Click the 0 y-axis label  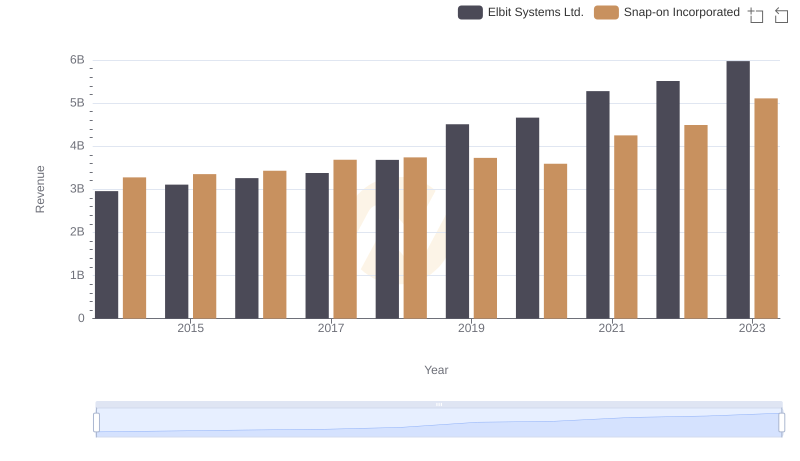pos(81,318)
